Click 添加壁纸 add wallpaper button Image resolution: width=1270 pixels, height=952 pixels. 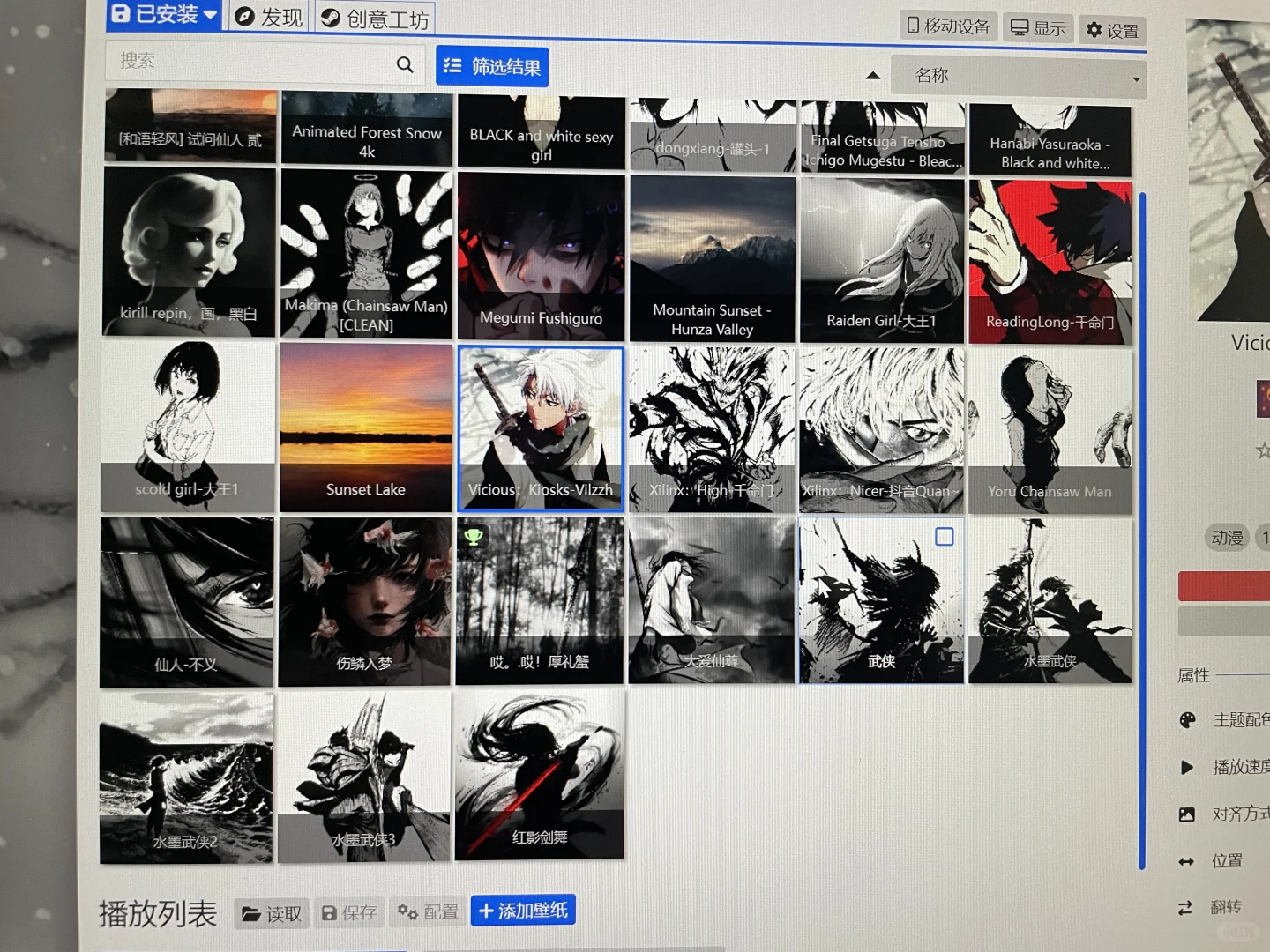(523, 910)
